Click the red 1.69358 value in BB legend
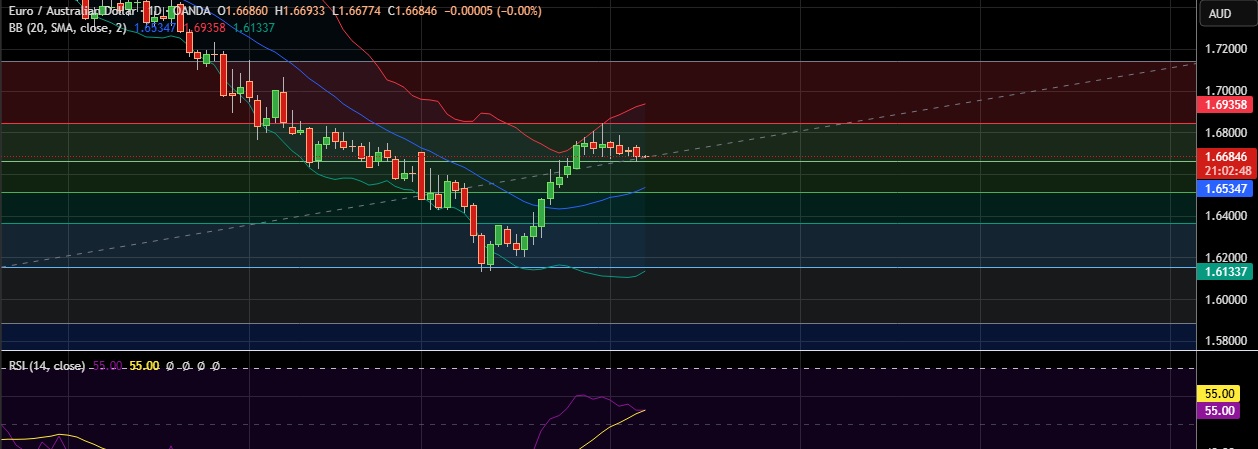This screenshot has height=449, width=1258. tap(207, 27)
